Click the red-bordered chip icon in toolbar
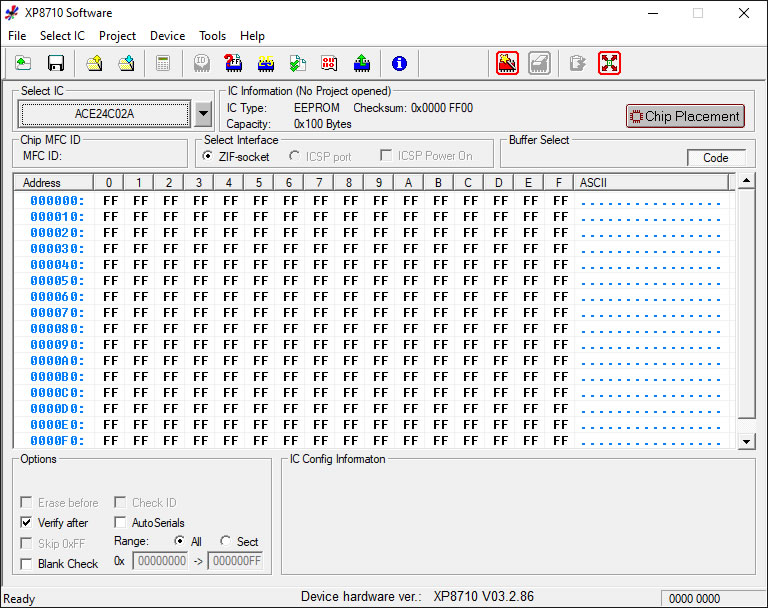This screenshot has width=768, height=608. tap(508, 63)
